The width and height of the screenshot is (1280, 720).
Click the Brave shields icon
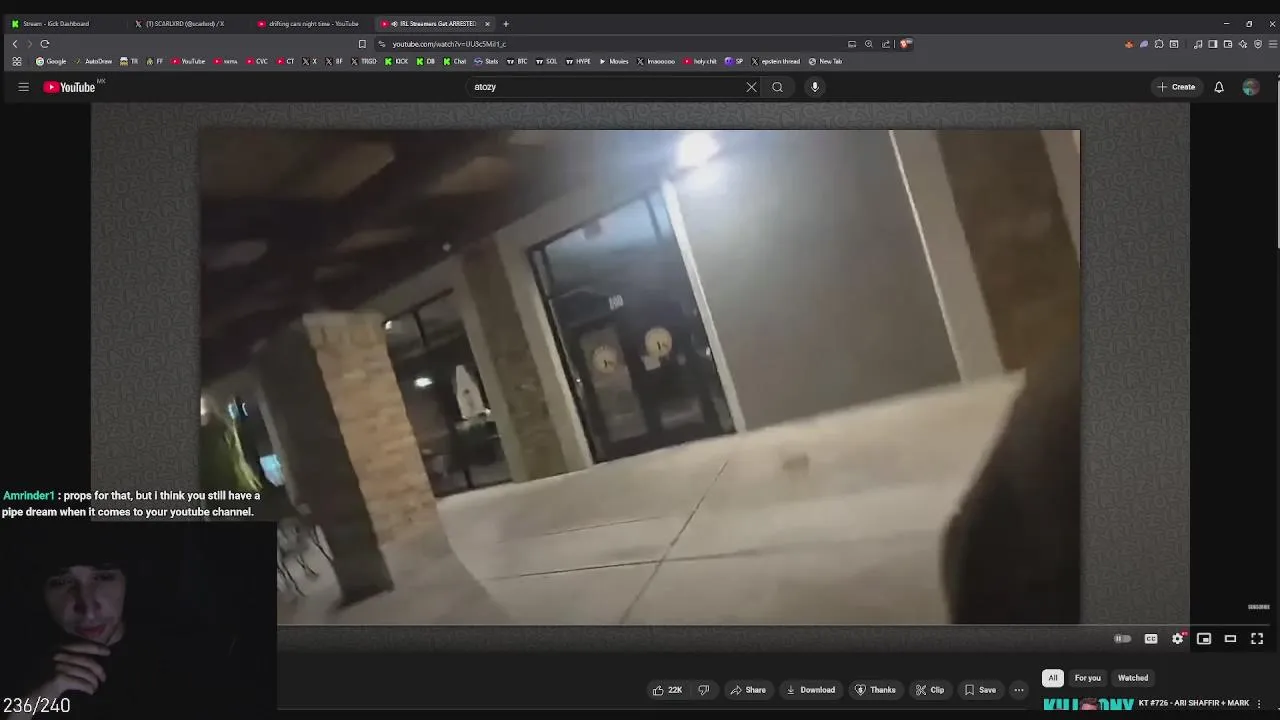click(904, 44)
